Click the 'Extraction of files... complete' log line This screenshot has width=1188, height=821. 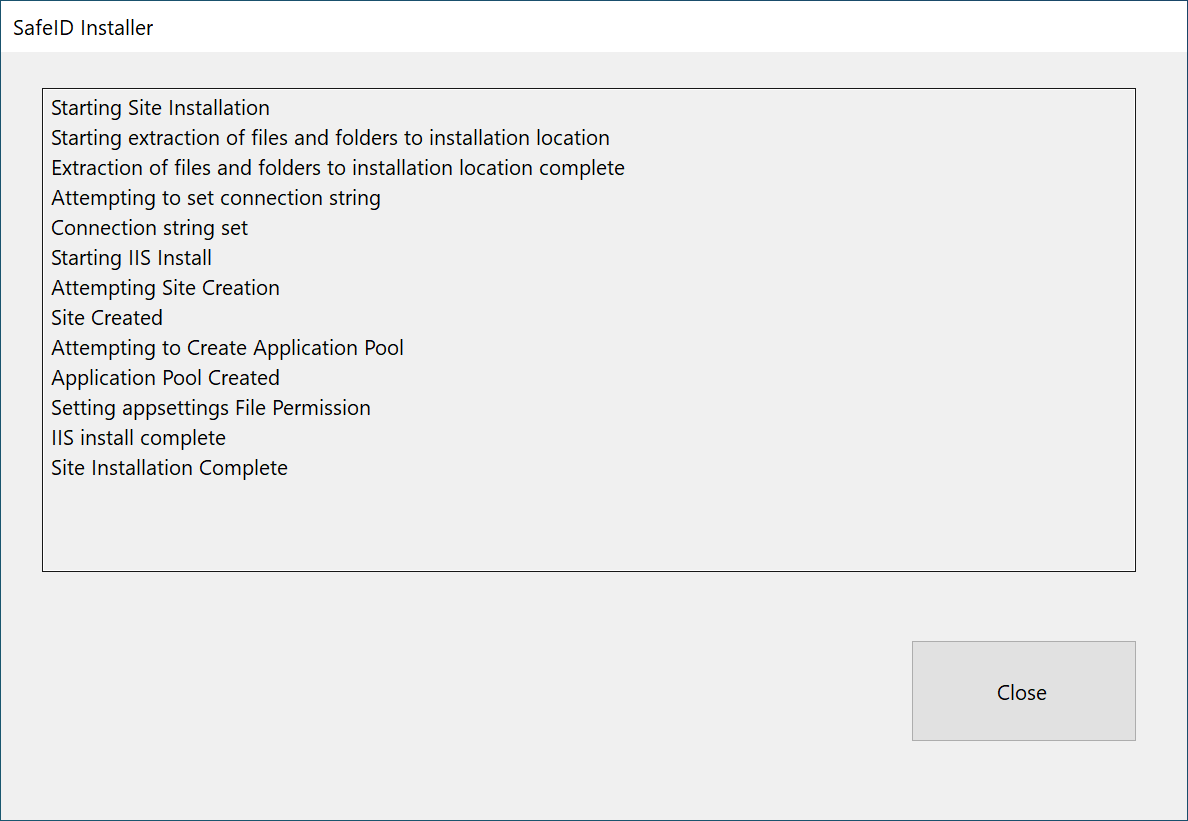337,168
